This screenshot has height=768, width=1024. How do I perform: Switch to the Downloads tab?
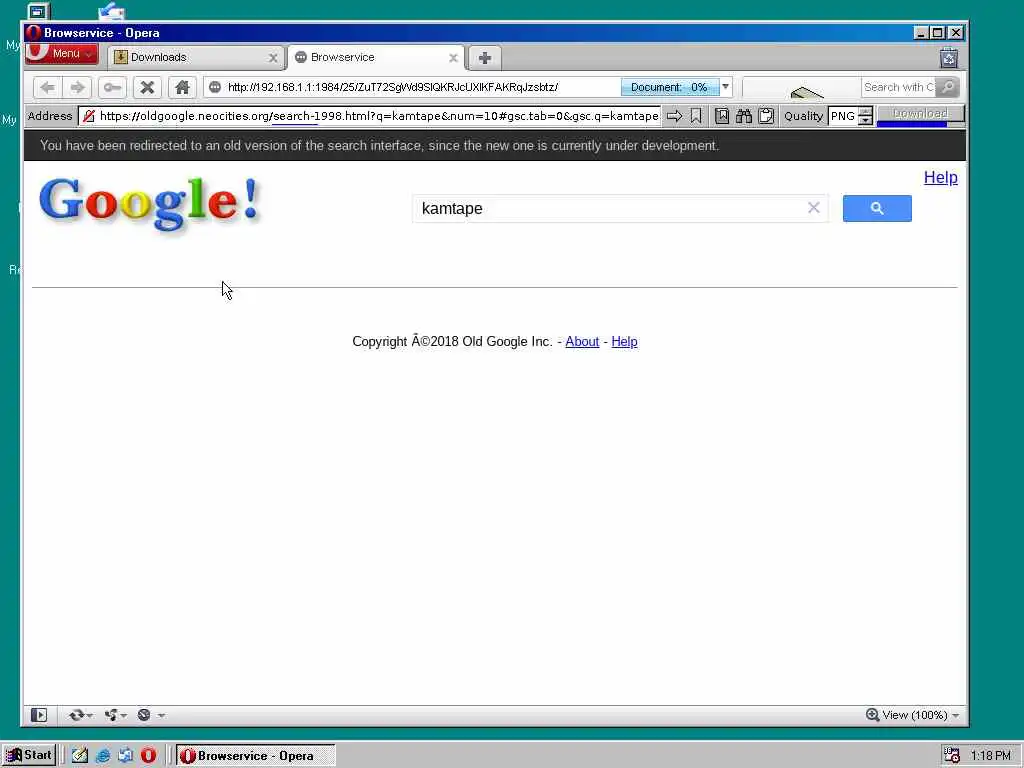point(196,57)
